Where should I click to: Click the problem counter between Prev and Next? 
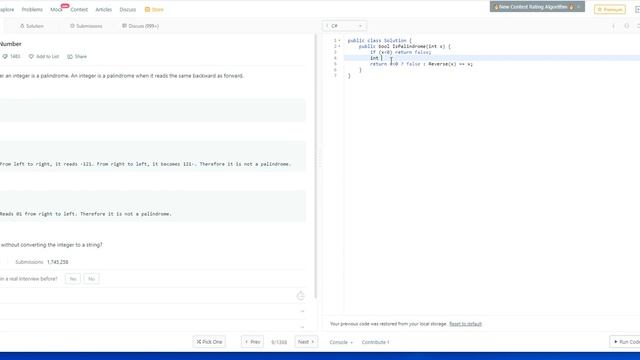tap(279, 342)
